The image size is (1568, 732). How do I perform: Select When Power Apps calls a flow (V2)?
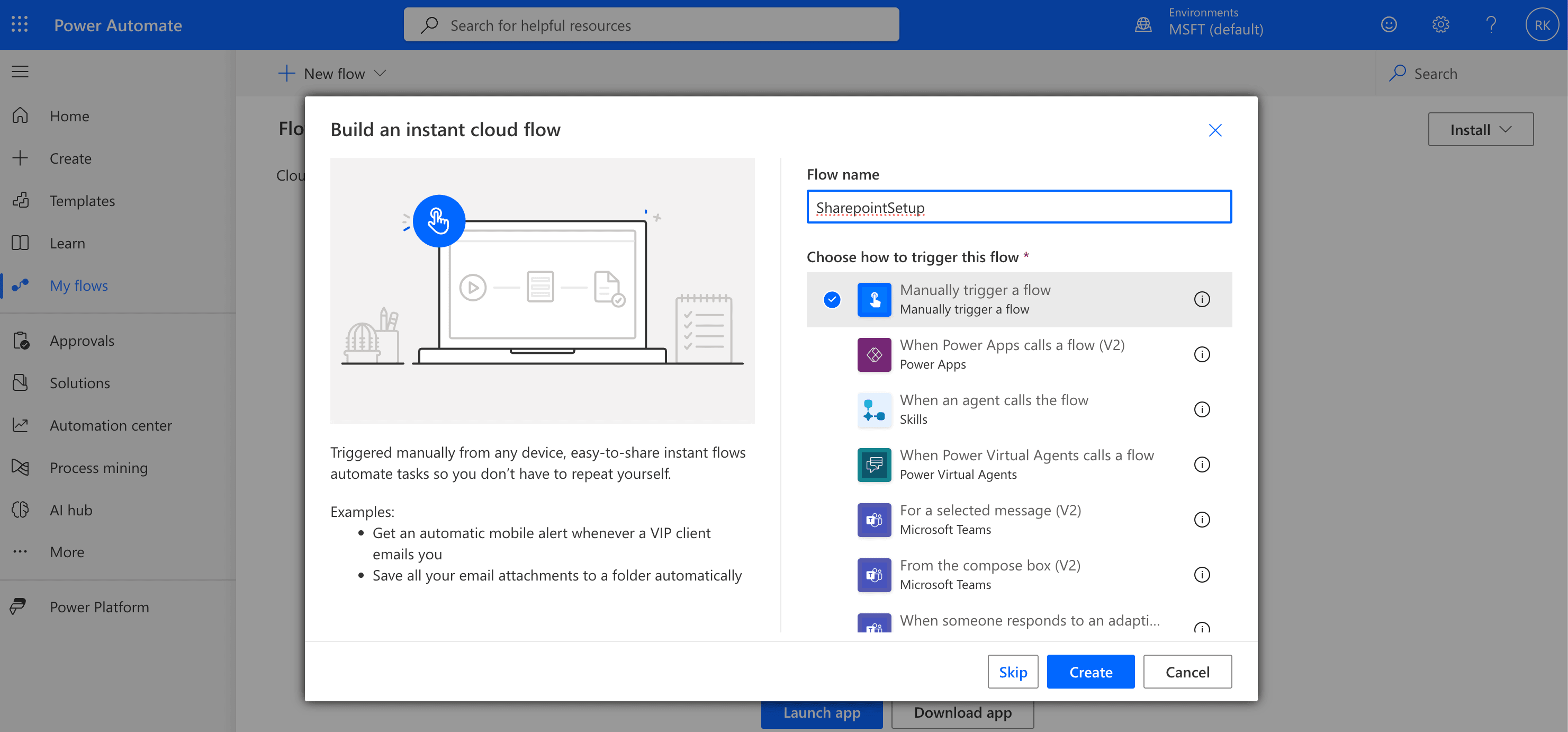point(1019,354)
